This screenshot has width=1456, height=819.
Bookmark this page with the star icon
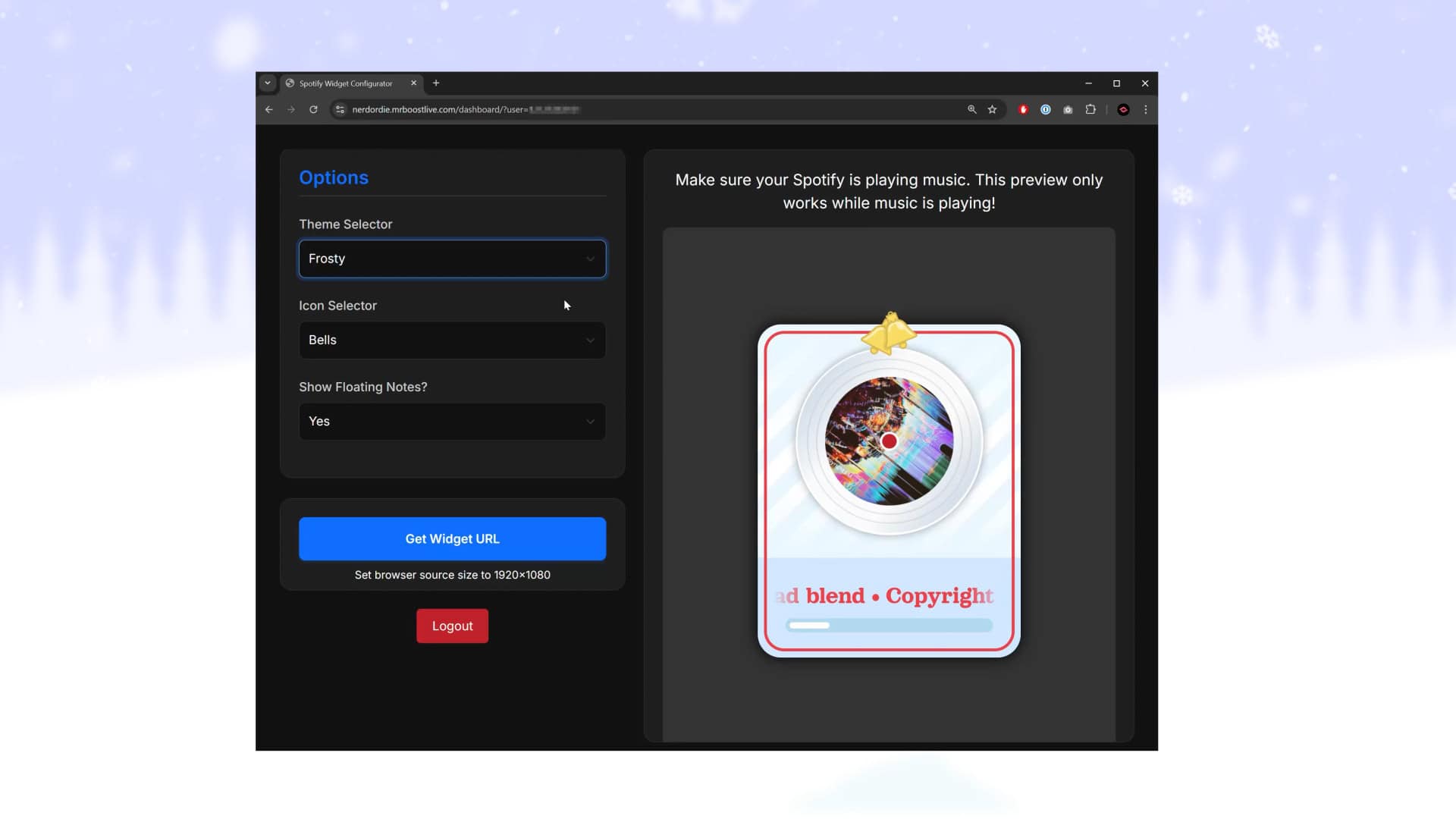(993, 109)
